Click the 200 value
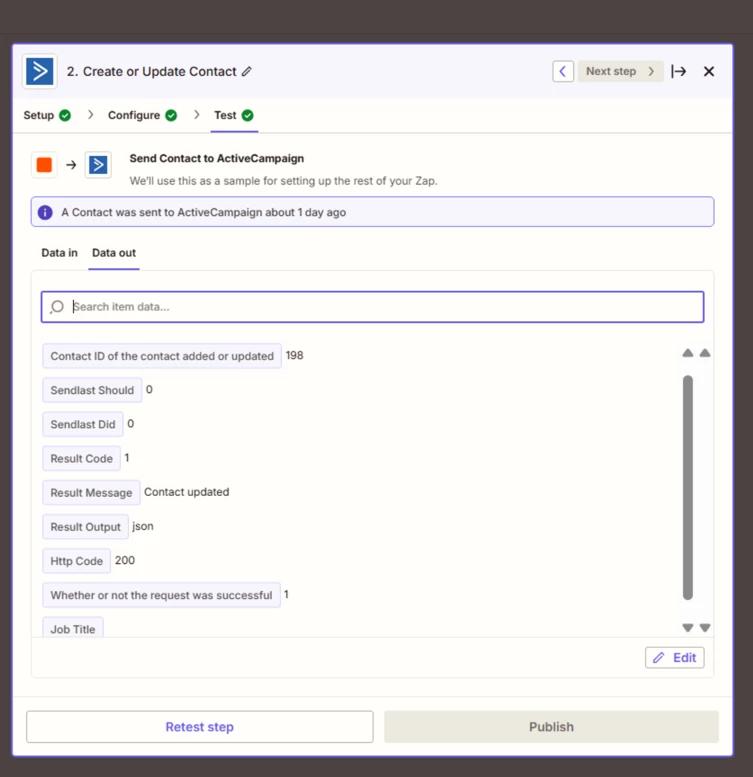This screenshot has height=777, width=753. (x=125, y=560)
